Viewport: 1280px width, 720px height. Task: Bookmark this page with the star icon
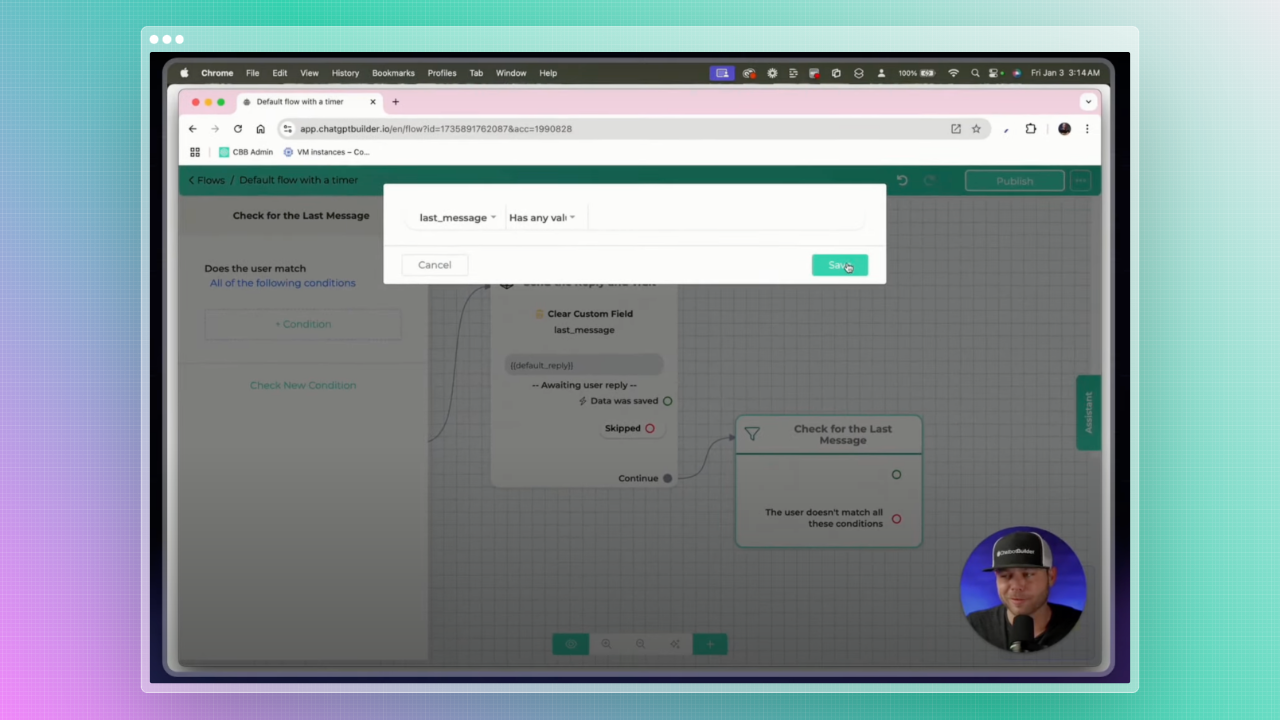coord(976,129)
